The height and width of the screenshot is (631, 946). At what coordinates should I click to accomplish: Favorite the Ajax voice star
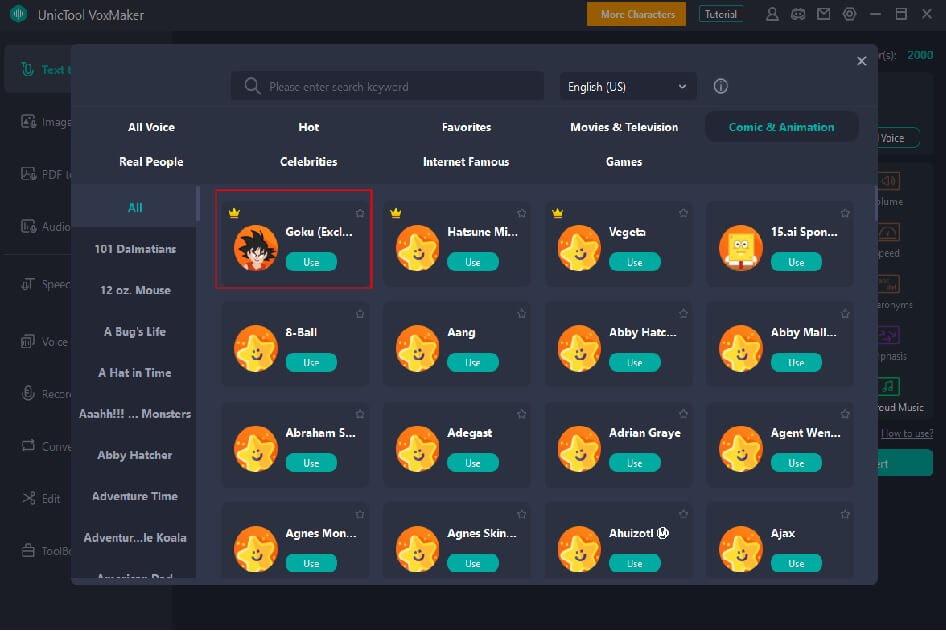click(845, 515)
